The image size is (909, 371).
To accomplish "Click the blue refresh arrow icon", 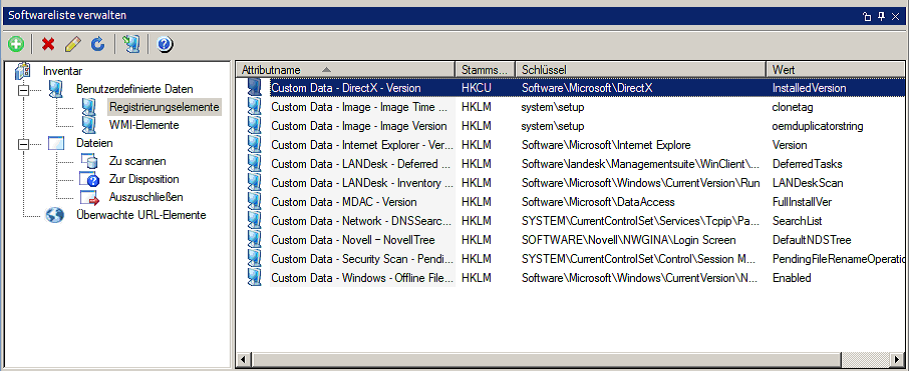I will click(x=98, y=44).
